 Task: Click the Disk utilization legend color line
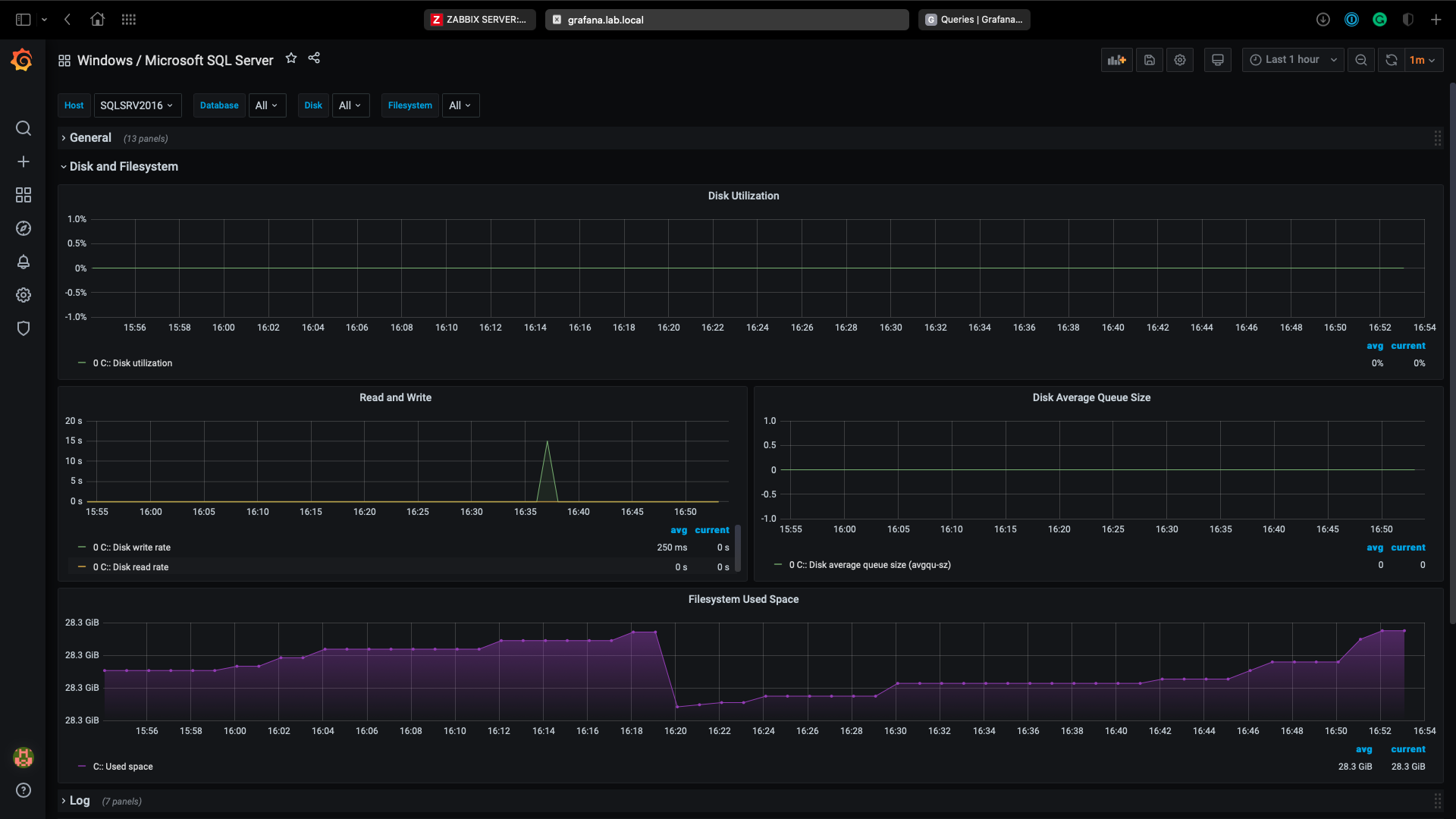point(82,363)
